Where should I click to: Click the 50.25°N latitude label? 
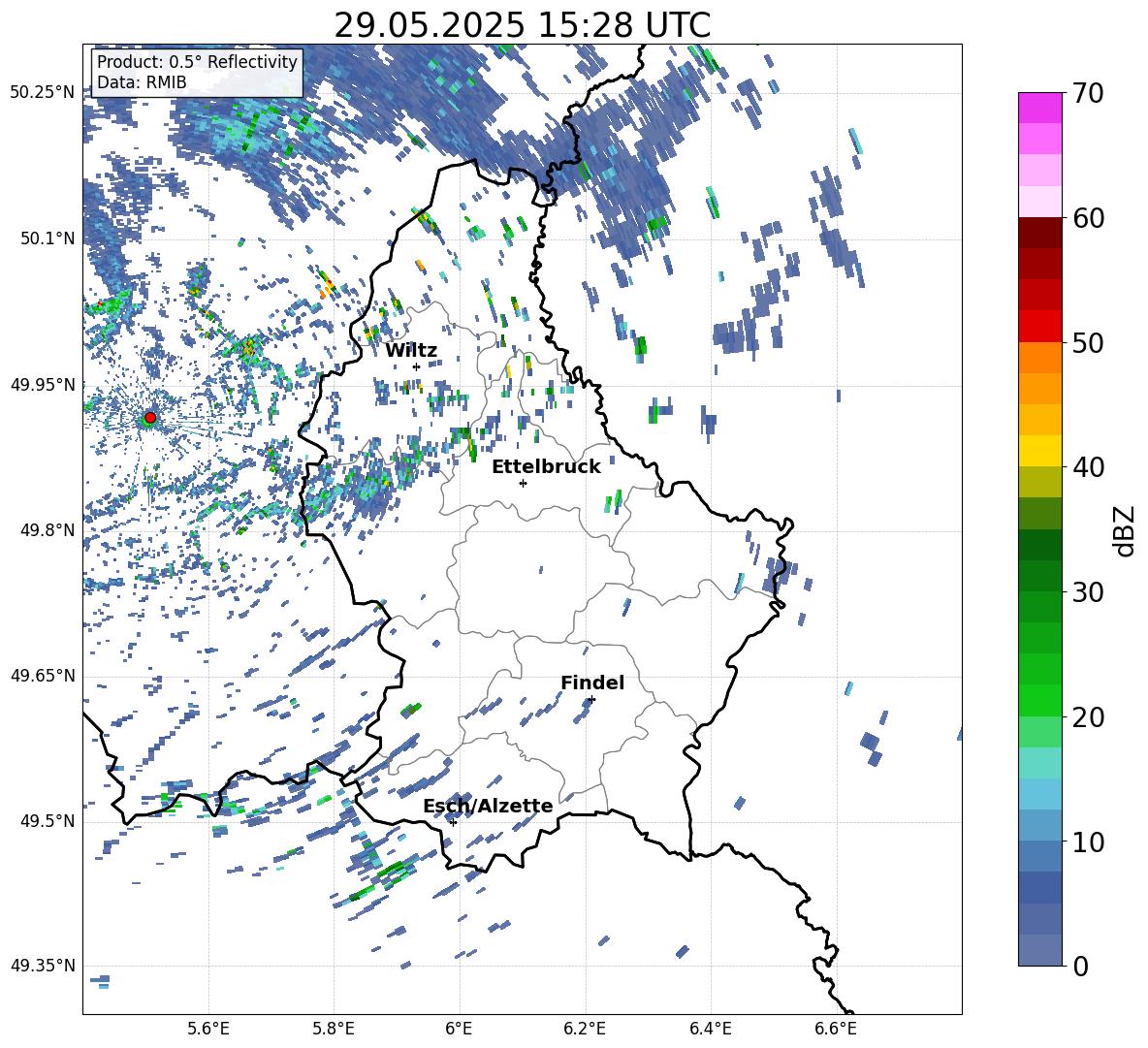pyautogui.click(x=43, y=93)
